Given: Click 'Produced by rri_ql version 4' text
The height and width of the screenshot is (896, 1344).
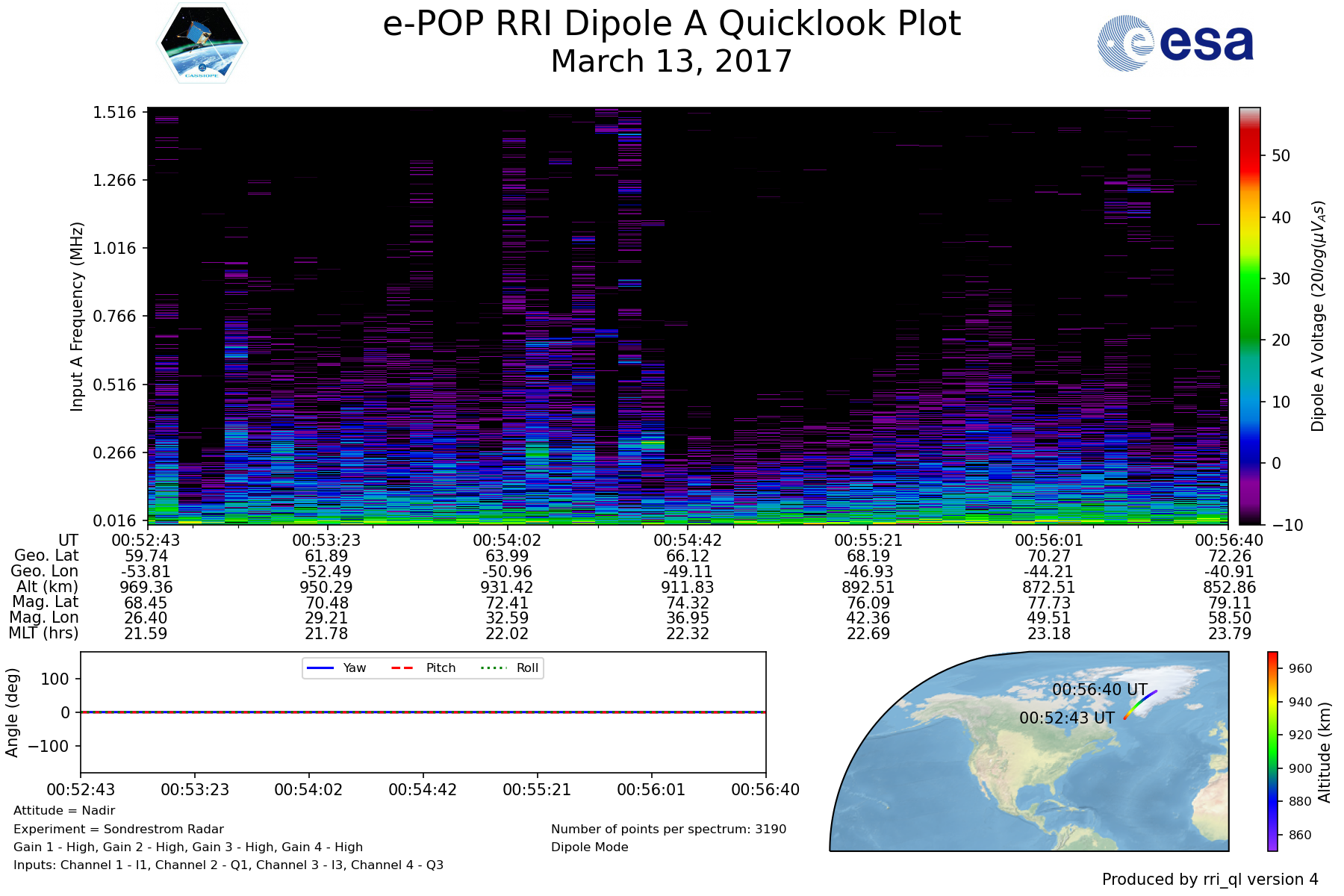Looking at the screenshot, I should click(x=1210, y=880).
